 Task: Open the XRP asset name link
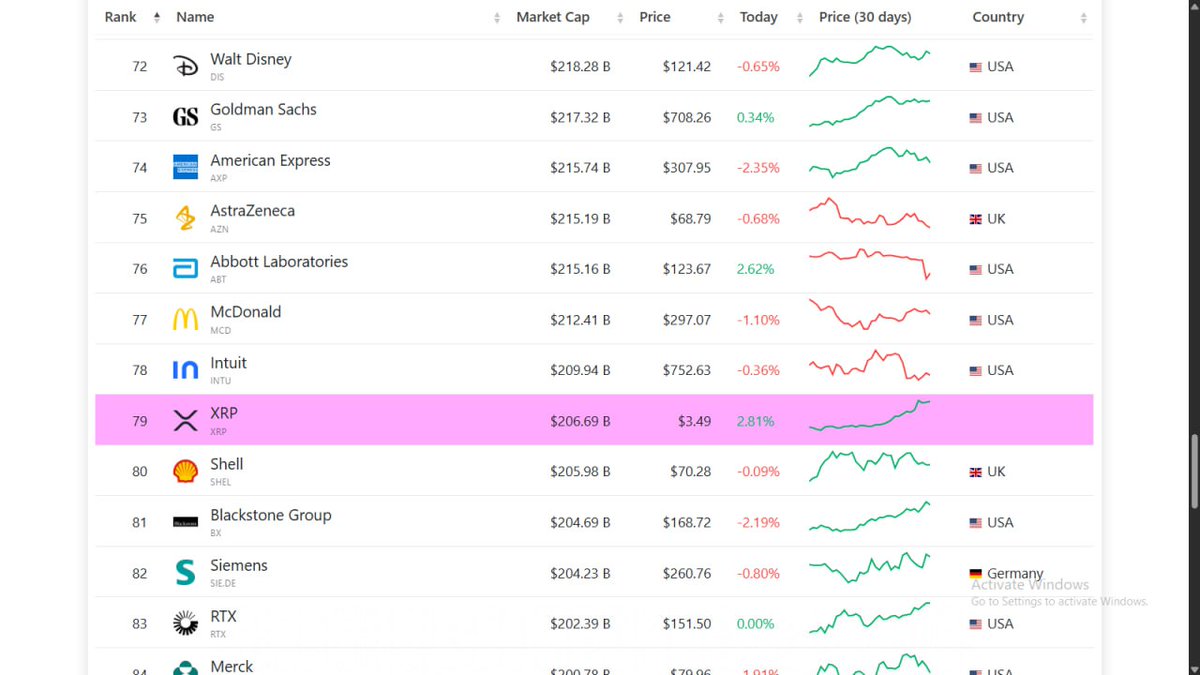224,413
